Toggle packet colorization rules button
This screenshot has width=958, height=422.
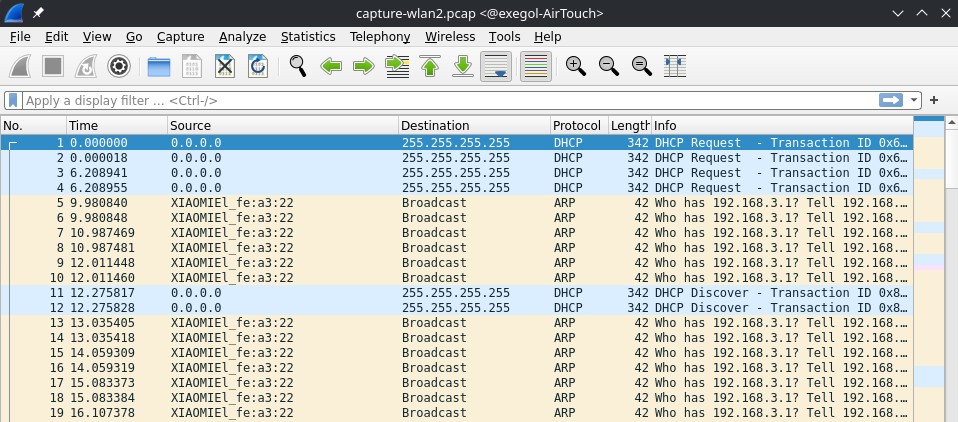pos(535,67)
